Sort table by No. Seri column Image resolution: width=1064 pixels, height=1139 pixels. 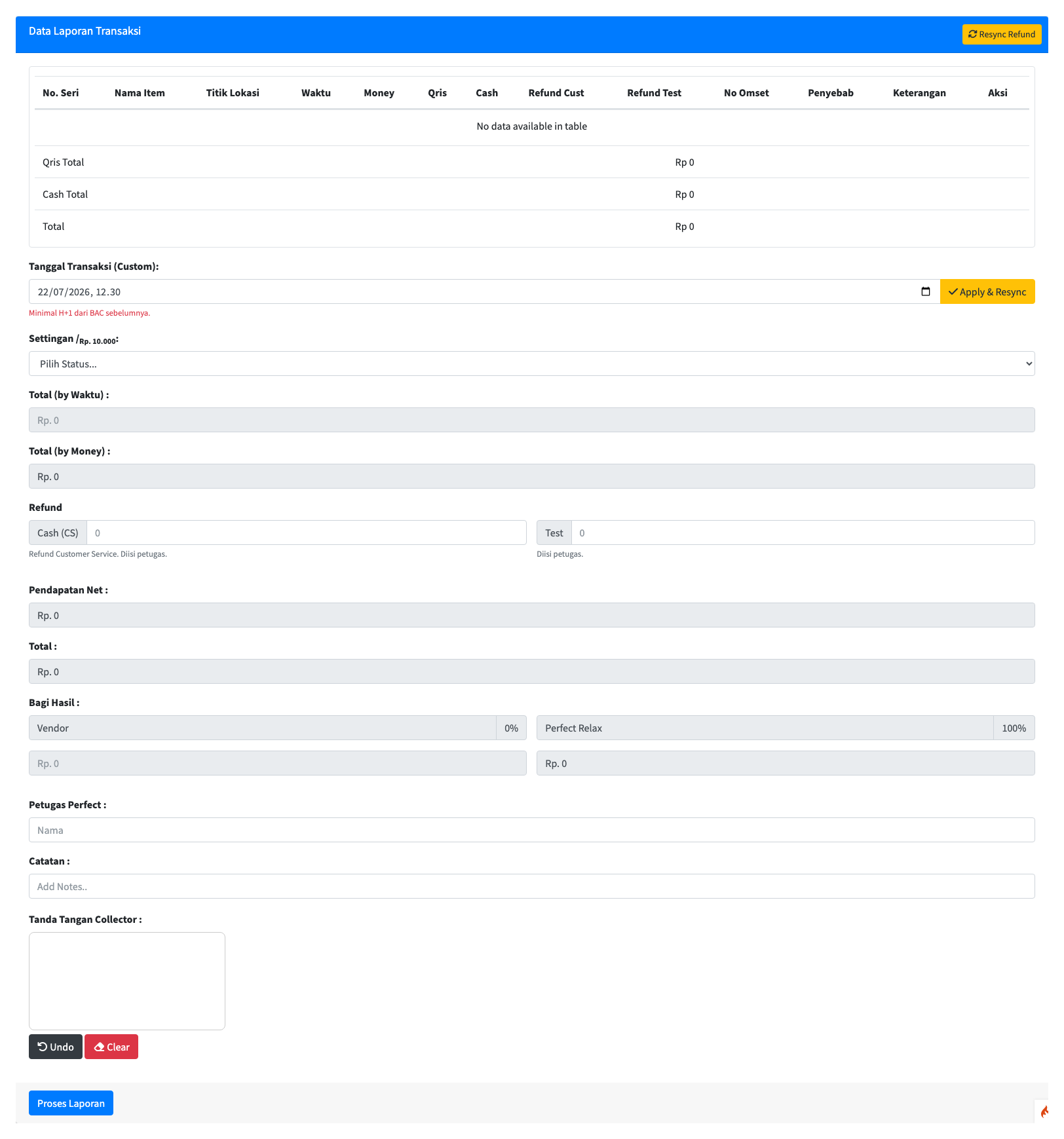click(60, 93)
